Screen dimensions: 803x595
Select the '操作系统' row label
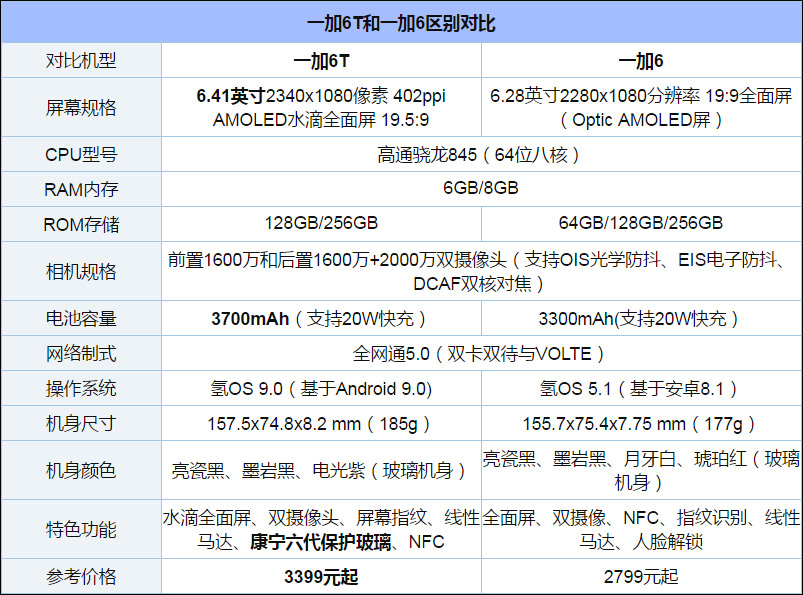(81, 389)
